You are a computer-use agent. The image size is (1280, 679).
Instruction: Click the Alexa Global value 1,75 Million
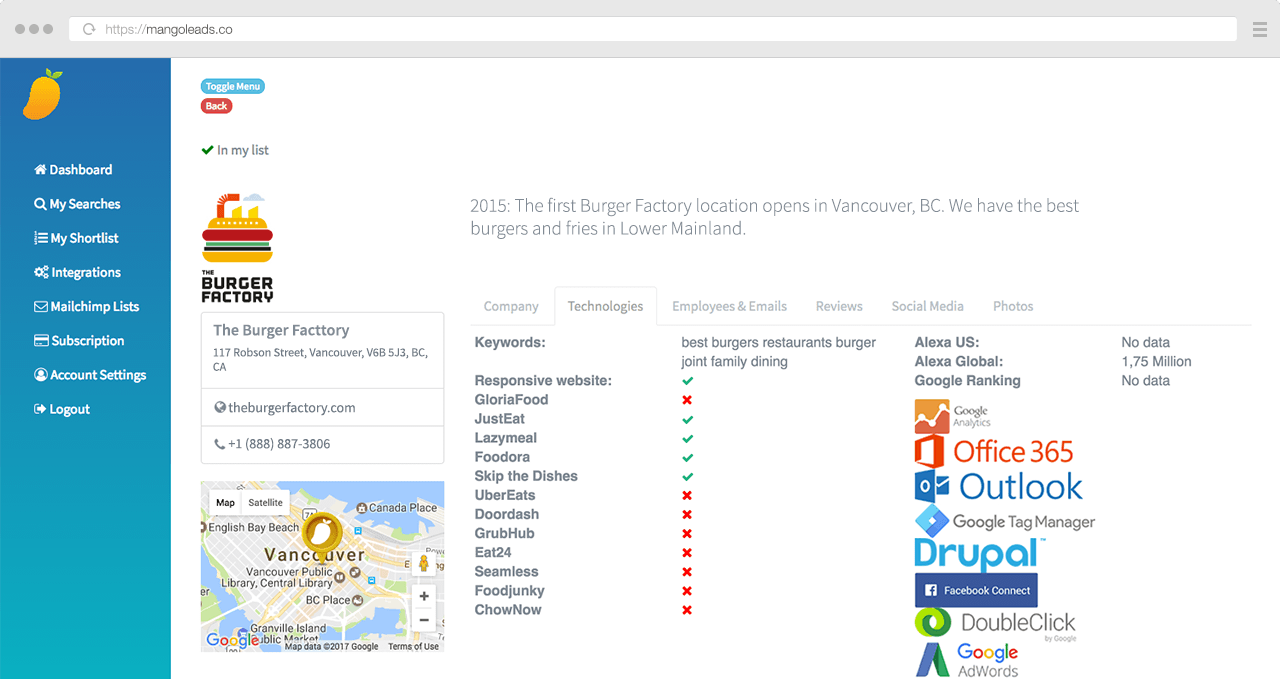point(1157,362)
